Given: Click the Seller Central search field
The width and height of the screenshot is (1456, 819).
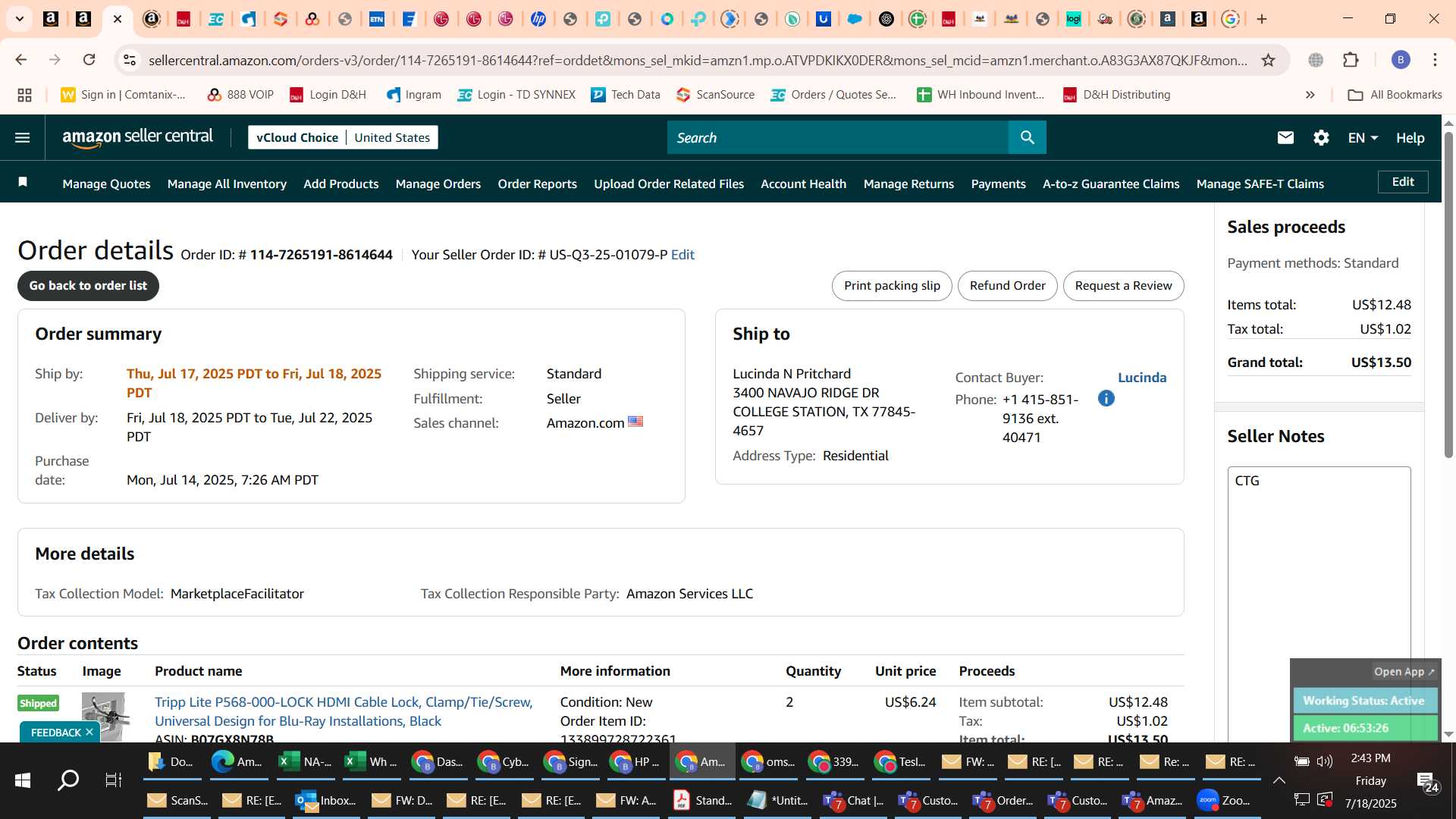Looking at the screenshot, I should (x=838, y=137).
